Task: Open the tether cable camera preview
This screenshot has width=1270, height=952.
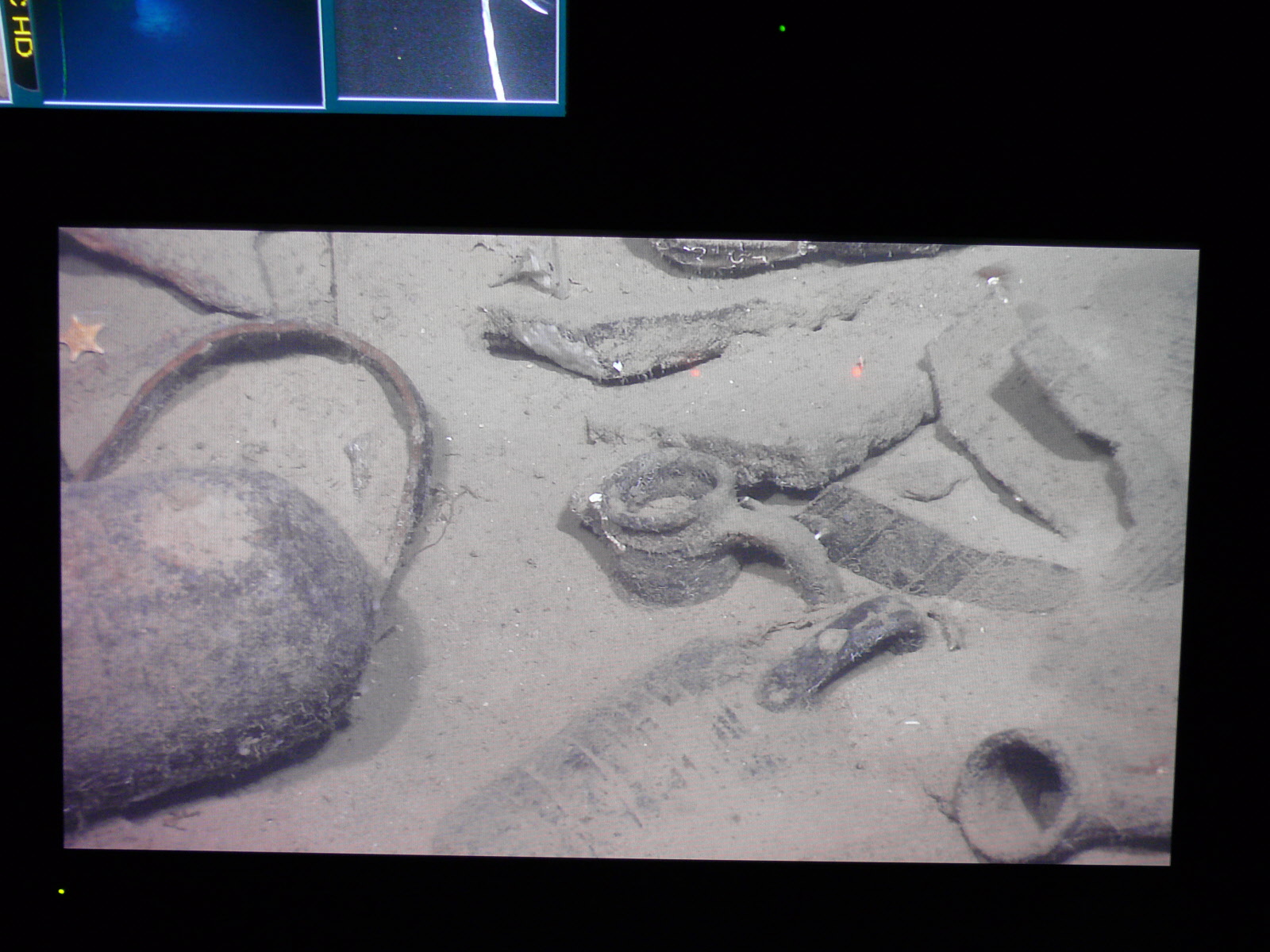Action: [447, 50]
